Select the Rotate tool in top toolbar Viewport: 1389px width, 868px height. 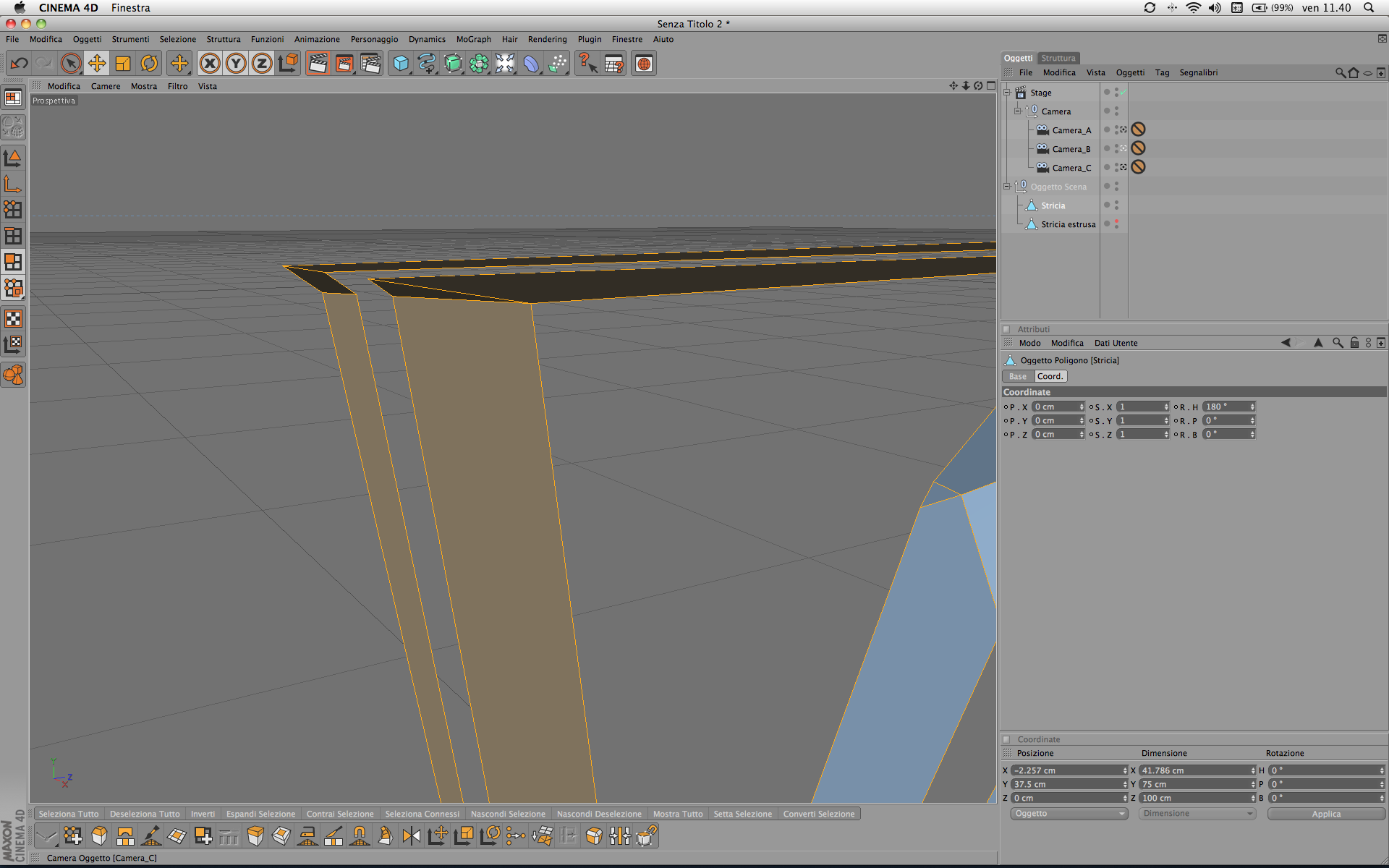pyautogui.click(x=149, y=64)
